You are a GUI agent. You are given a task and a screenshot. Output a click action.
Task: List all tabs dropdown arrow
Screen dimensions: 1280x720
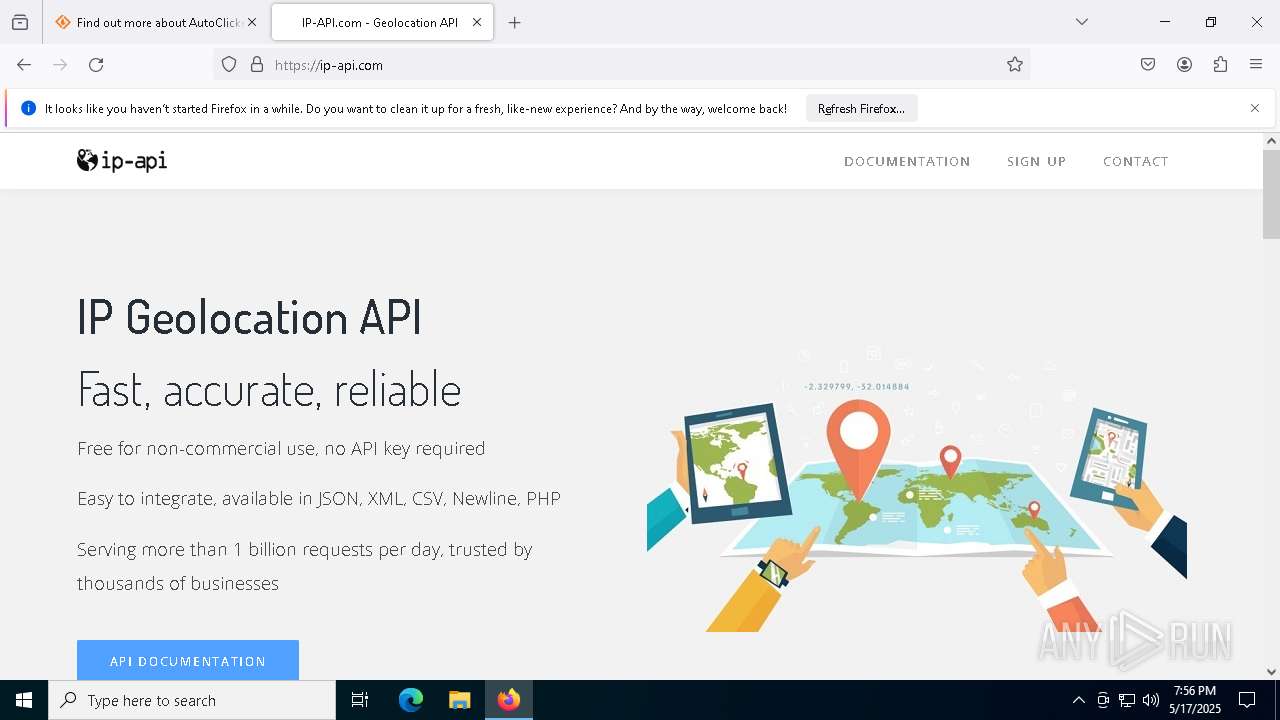click(1082, 22)
